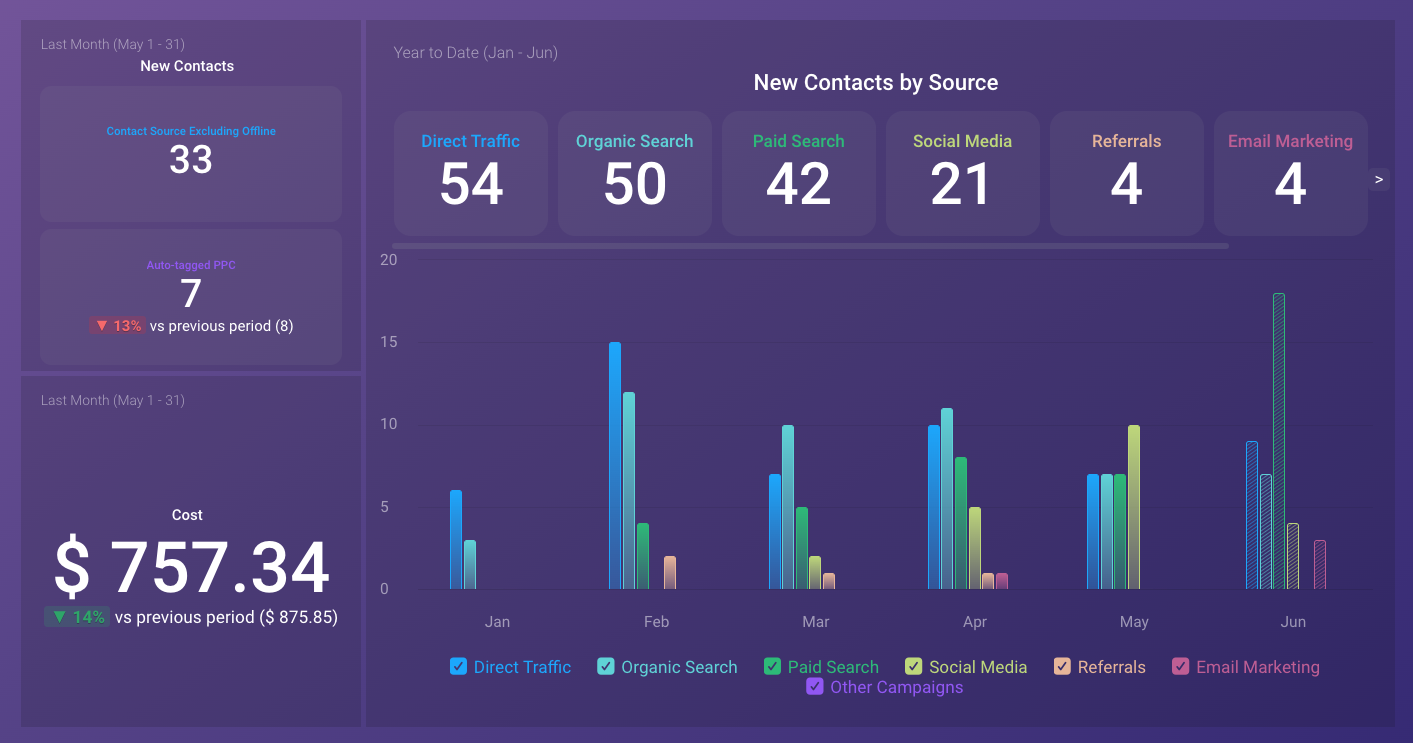Click the Social Media bar in May
The image size is (1413, 743).
coord(1134,507)
